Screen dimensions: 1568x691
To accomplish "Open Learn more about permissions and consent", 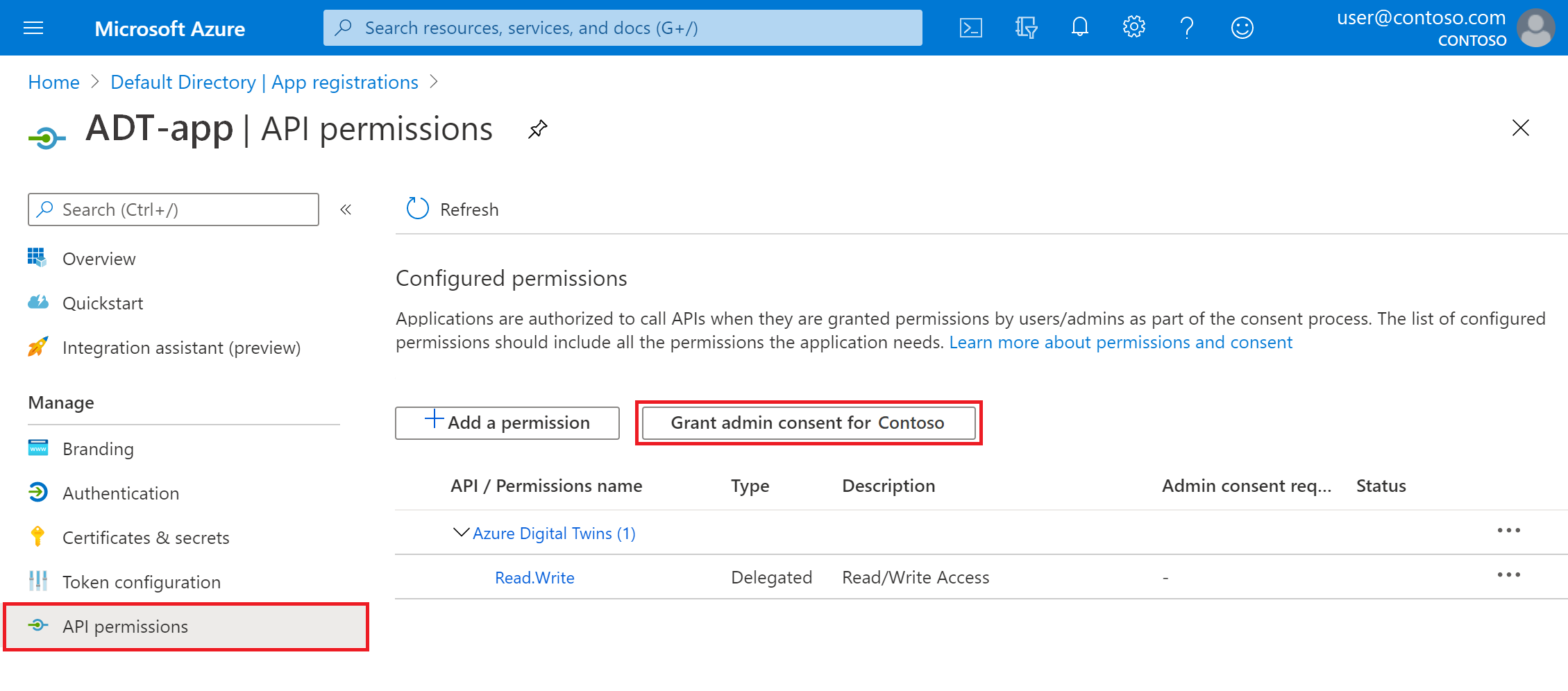I will (x=1120, y=342).
